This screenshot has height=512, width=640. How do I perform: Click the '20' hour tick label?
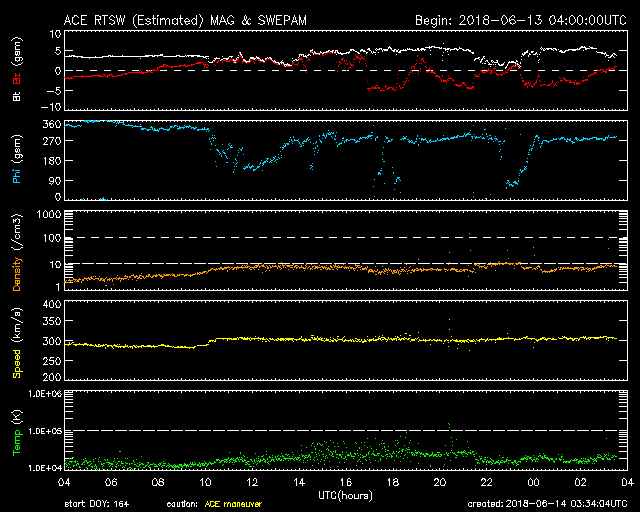point(440,483)
